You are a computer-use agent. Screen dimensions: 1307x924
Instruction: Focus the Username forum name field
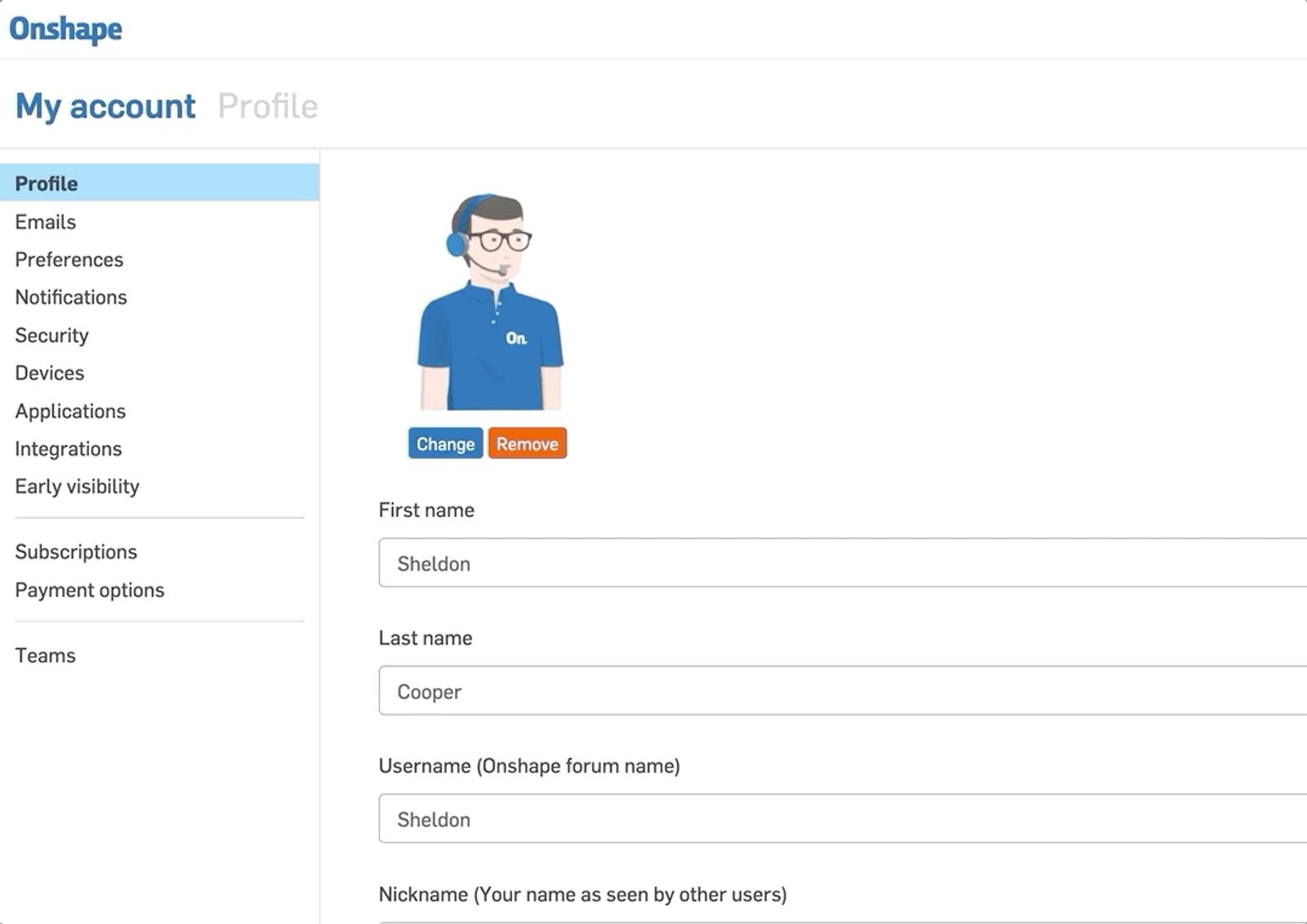point(841,819)
